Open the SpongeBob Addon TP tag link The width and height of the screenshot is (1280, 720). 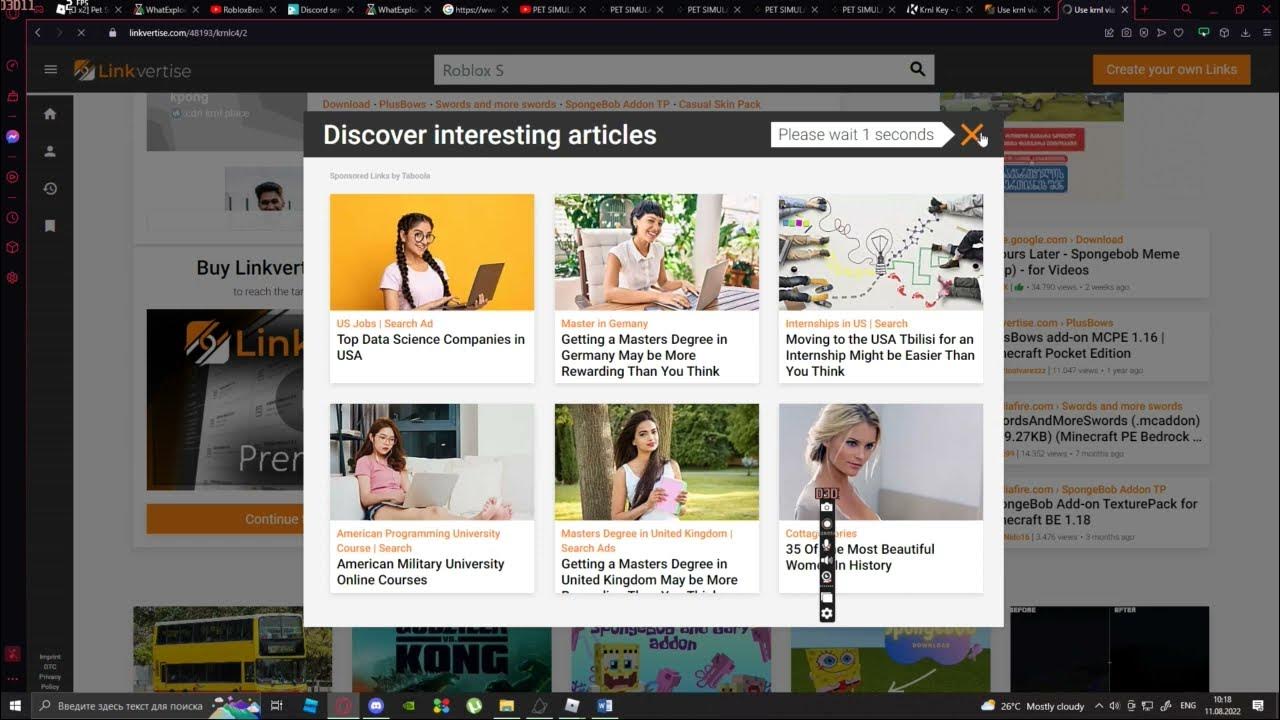click(617, 104)
